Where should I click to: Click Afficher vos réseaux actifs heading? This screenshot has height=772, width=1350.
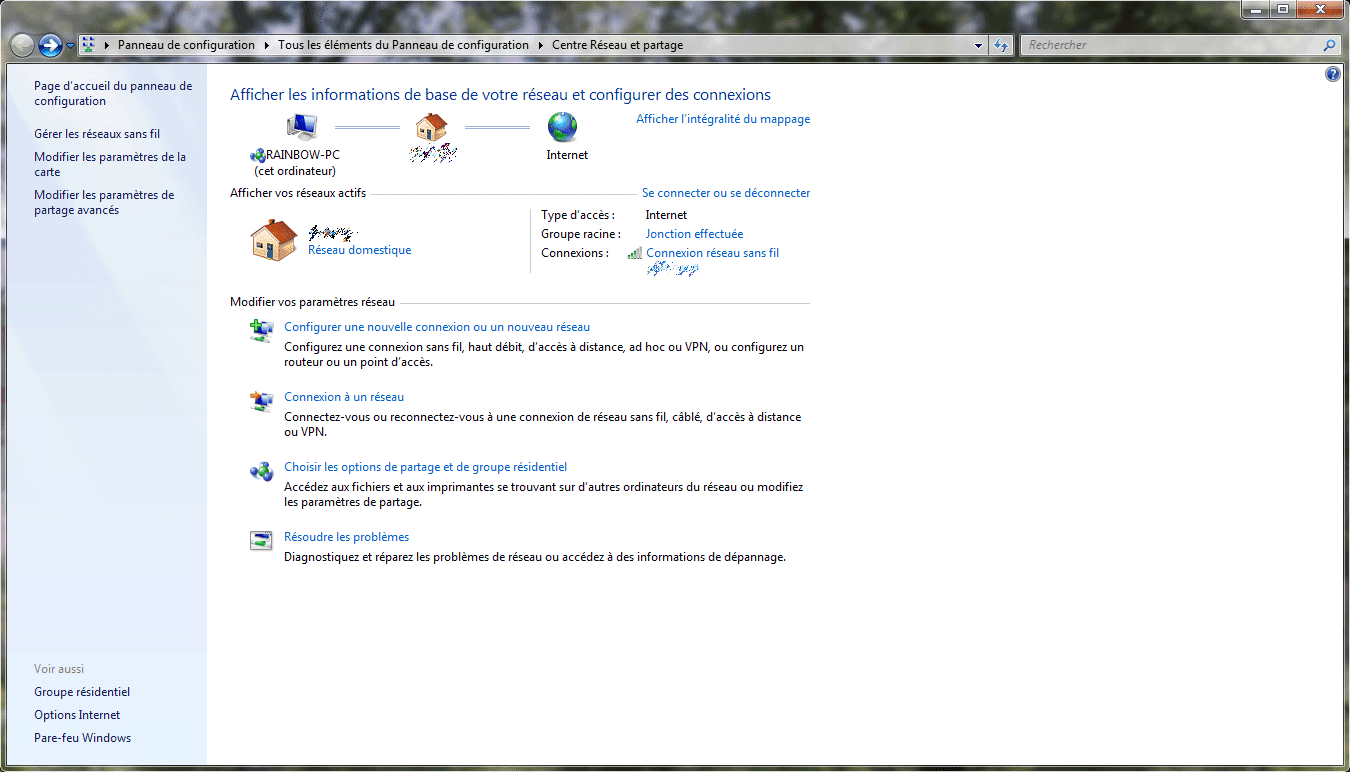tap(298, 193)
